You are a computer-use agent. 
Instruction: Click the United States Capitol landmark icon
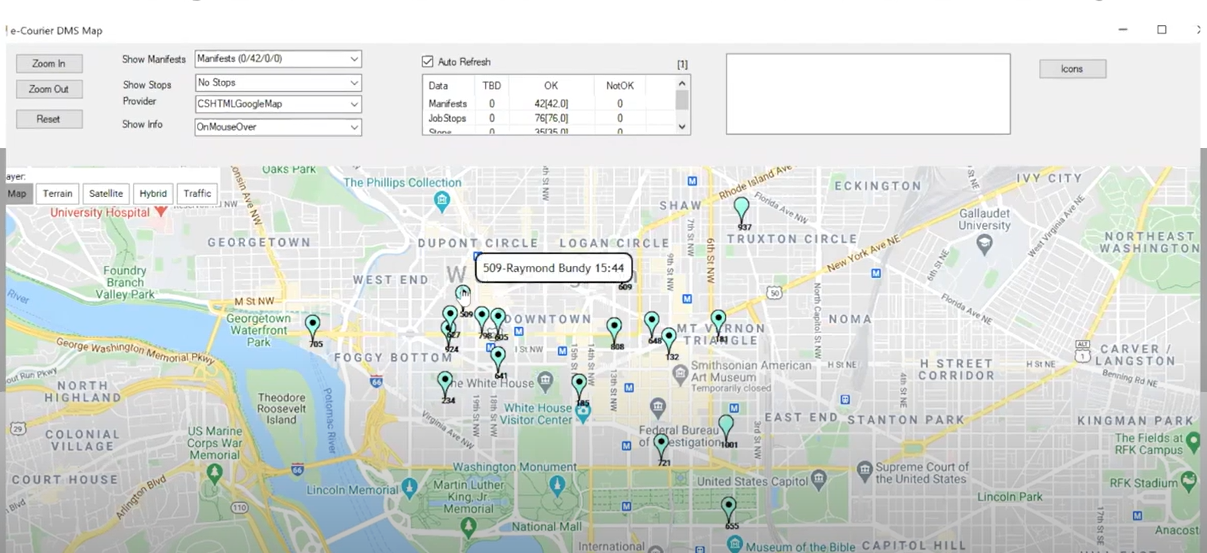point(820,480)
